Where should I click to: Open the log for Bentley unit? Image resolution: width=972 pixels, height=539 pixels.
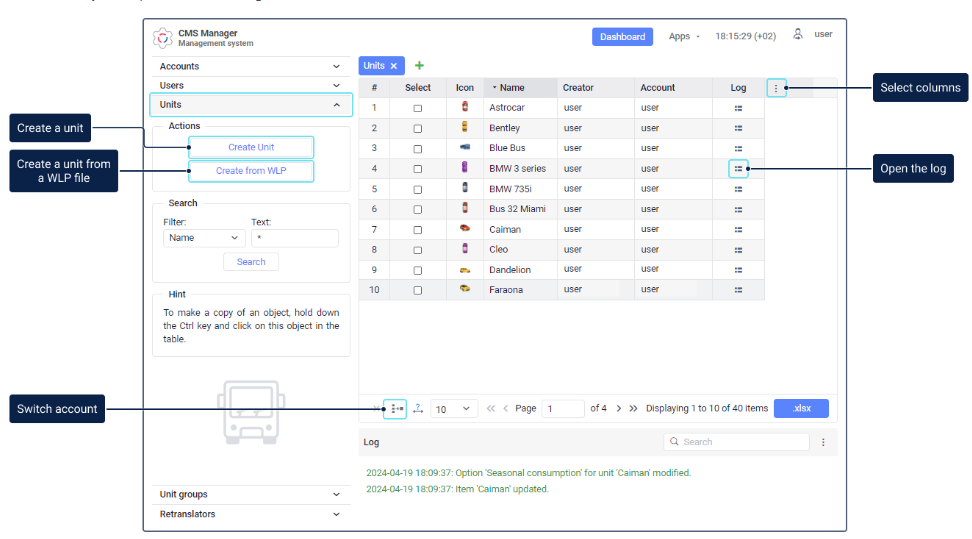pos(738,128)
